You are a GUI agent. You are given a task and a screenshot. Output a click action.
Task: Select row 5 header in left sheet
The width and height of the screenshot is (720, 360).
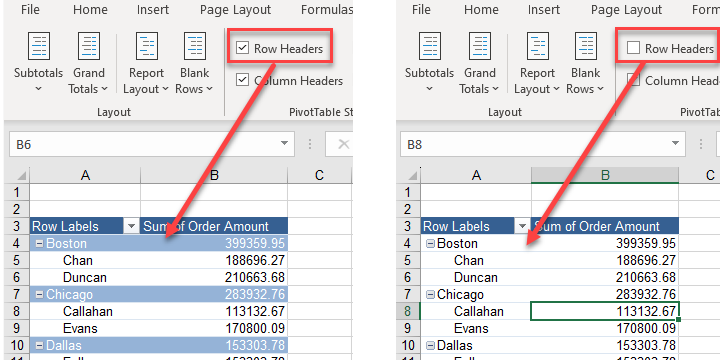pos(17,260)
